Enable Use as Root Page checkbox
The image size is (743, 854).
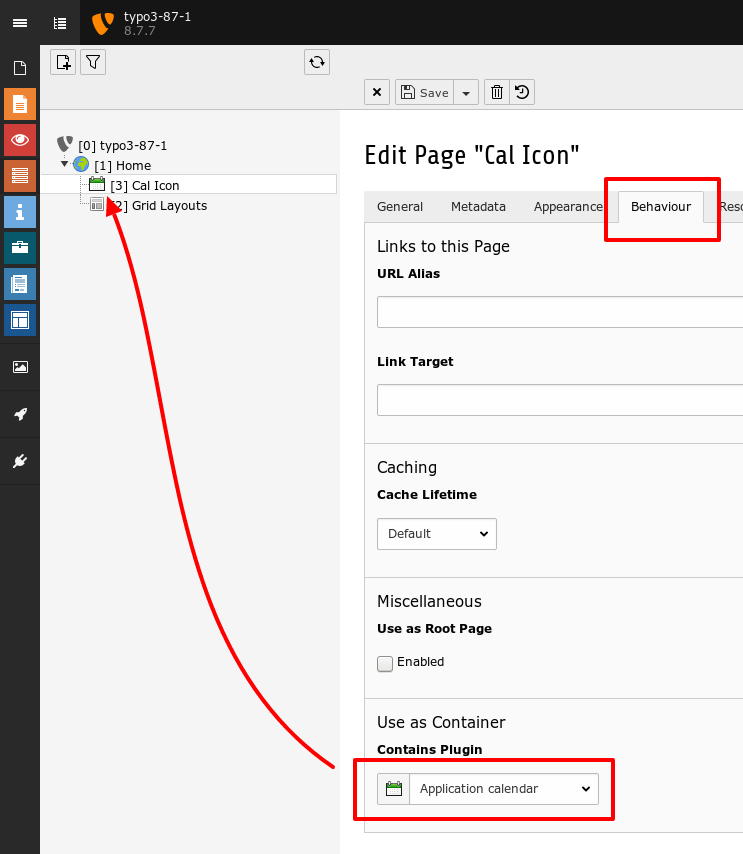[385, 663]
